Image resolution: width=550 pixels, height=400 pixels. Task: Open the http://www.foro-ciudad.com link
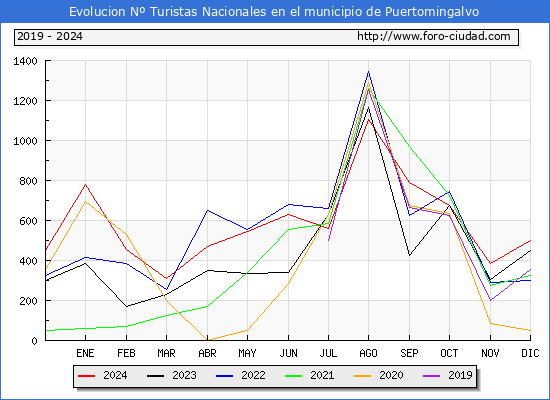pyautogui.click(x=434, y=36)
